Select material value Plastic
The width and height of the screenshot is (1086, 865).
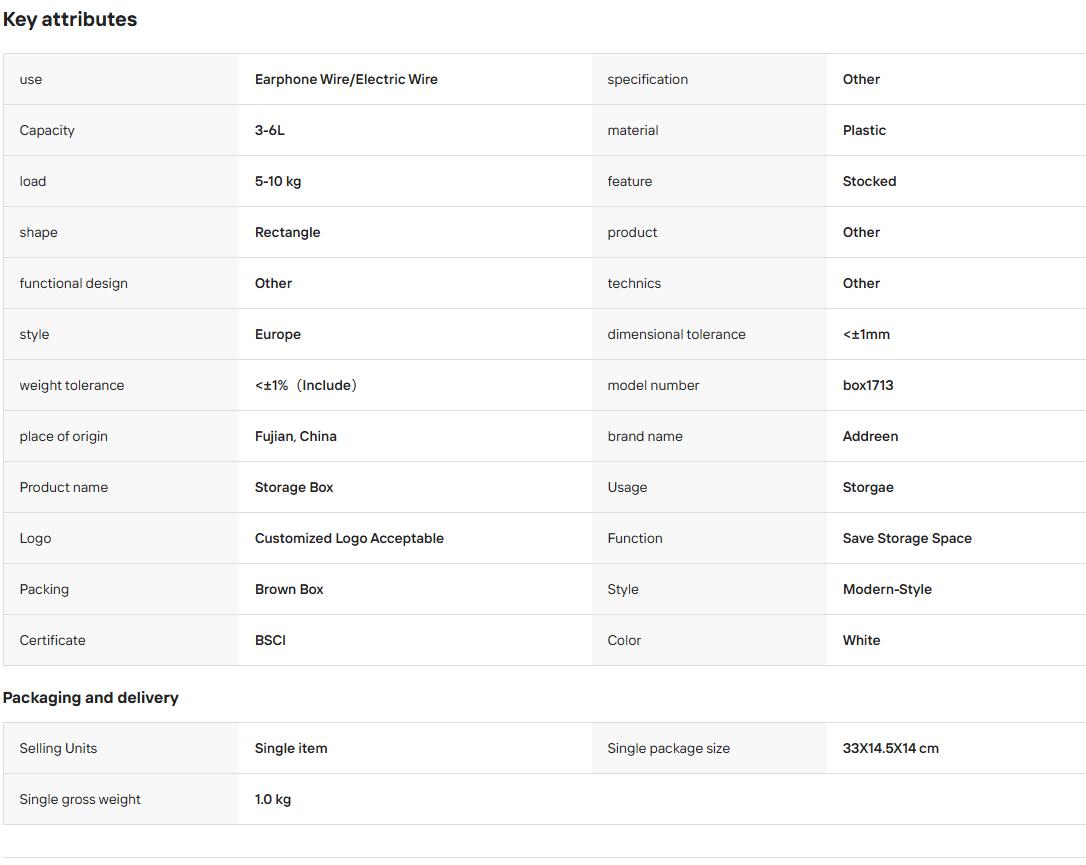(x=864, y=130)
